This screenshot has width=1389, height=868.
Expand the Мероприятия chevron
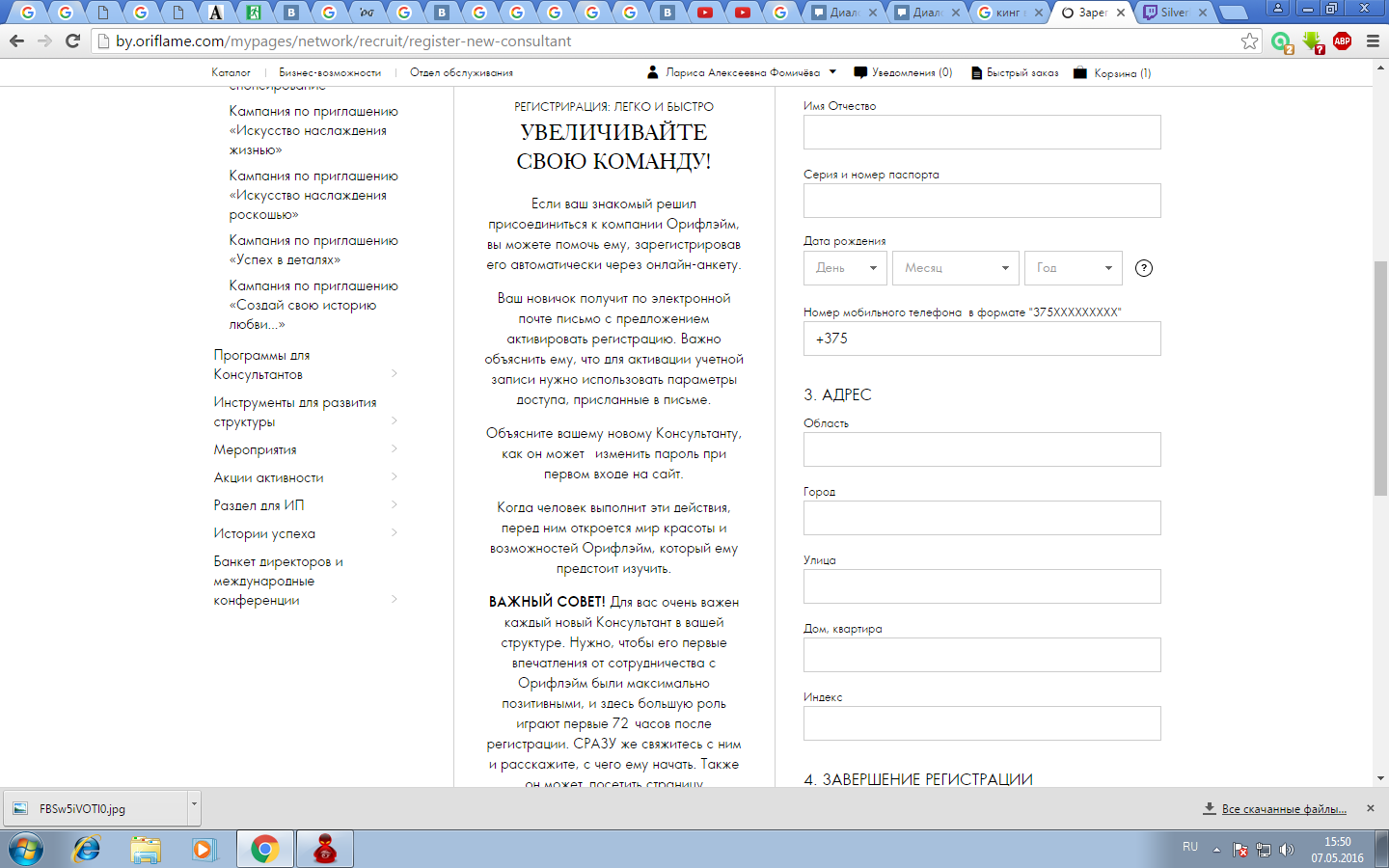click(x=395, y=448)
